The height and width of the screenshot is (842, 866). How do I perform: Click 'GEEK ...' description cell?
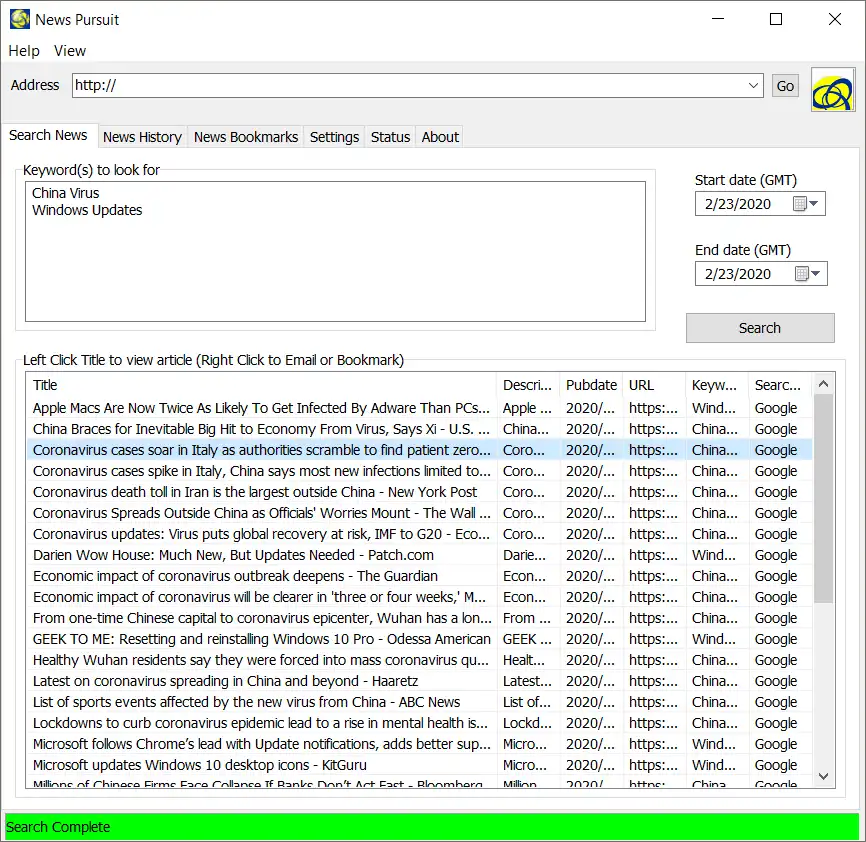click(x=527, y=639)
